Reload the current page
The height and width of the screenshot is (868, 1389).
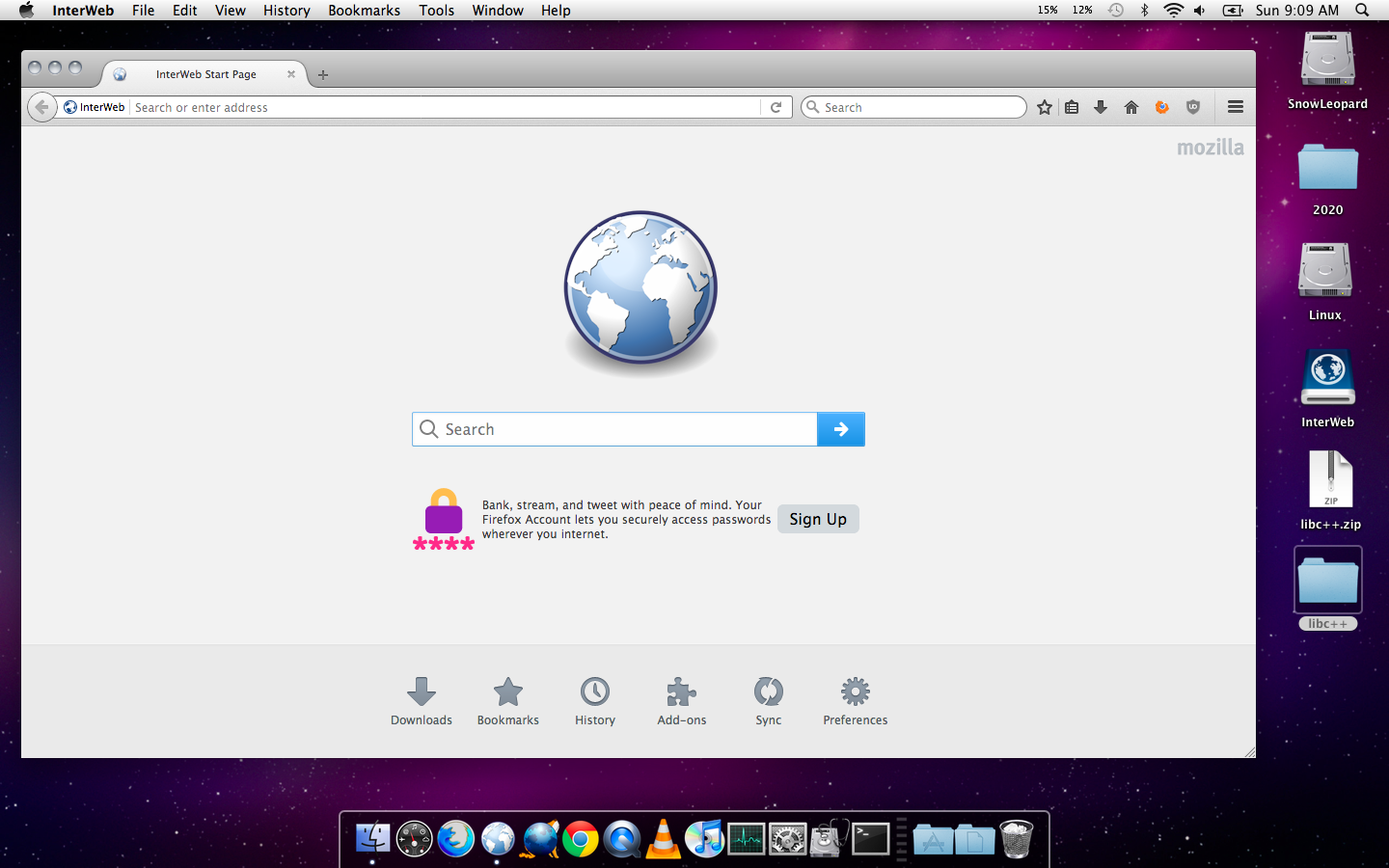(x=776, y=107)
